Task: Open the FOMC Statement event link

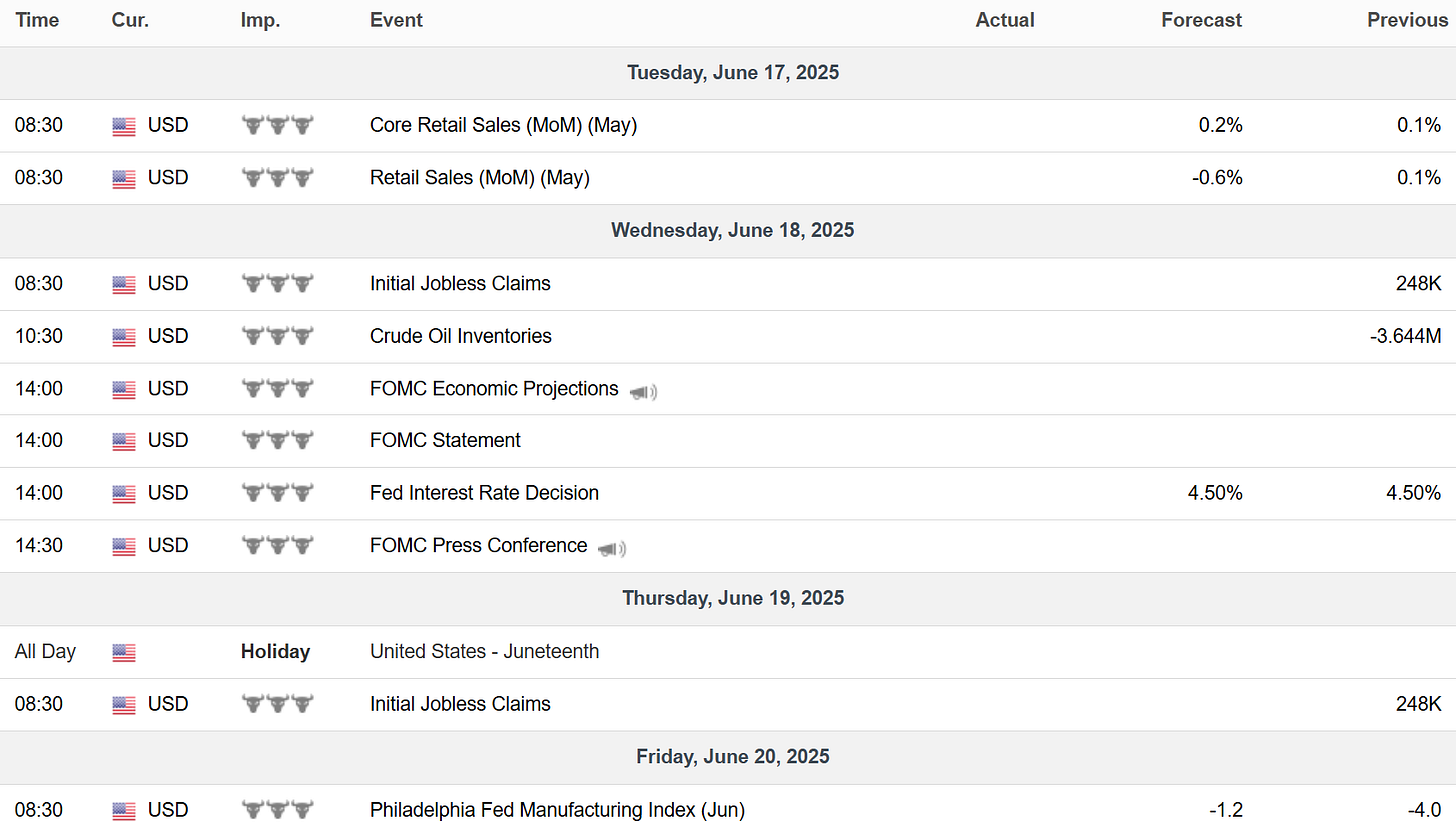Action: [445, 441]
